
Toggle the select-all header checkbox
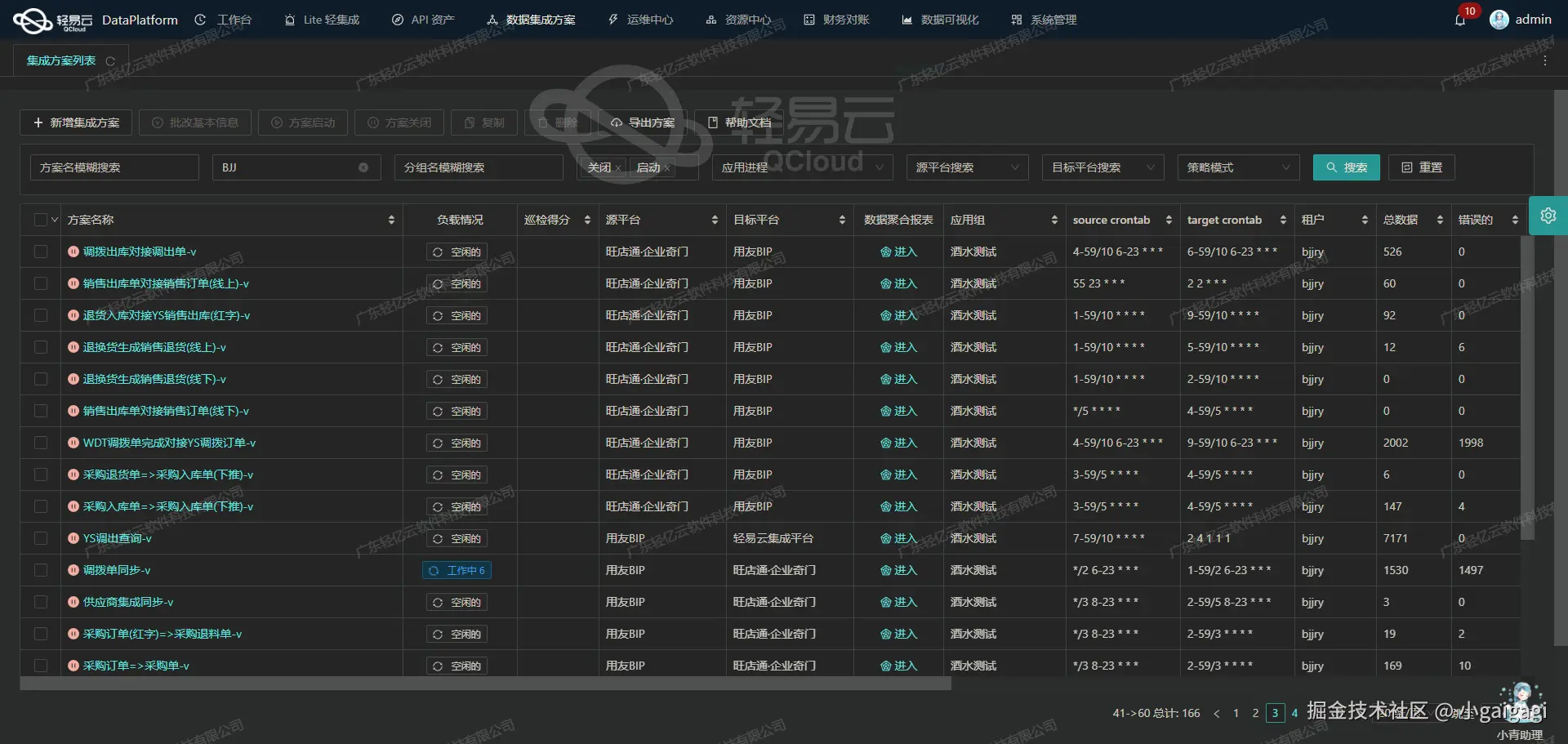tap(40, 220)
